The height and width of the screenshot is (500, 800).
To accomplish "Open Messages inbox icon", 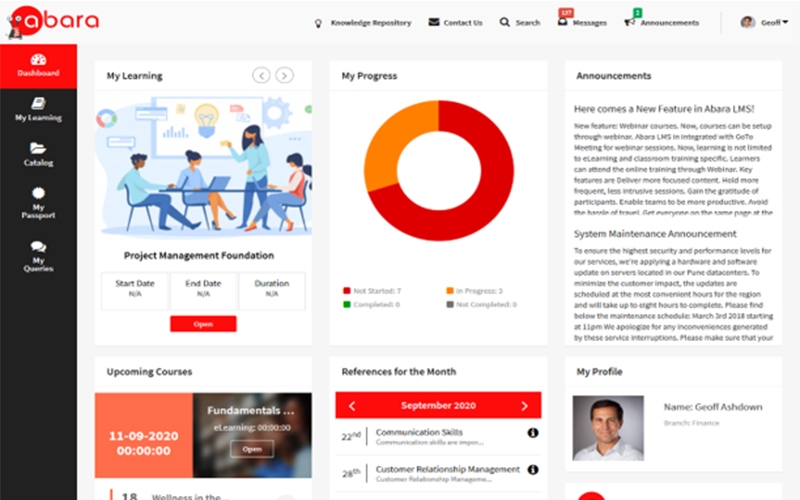I will (562, 22).
